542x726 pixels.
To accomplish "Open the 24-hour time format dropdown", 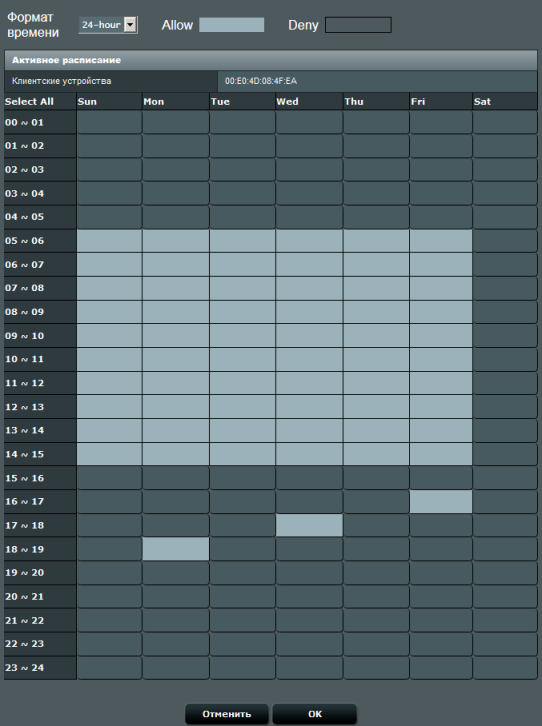I will pos(108,25).
